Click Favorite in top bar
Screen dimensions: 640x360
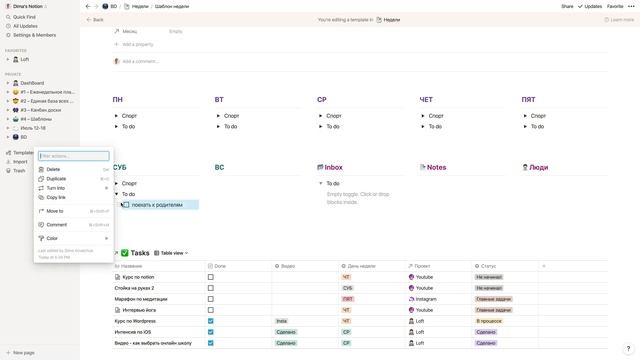[x=615, y=7]
